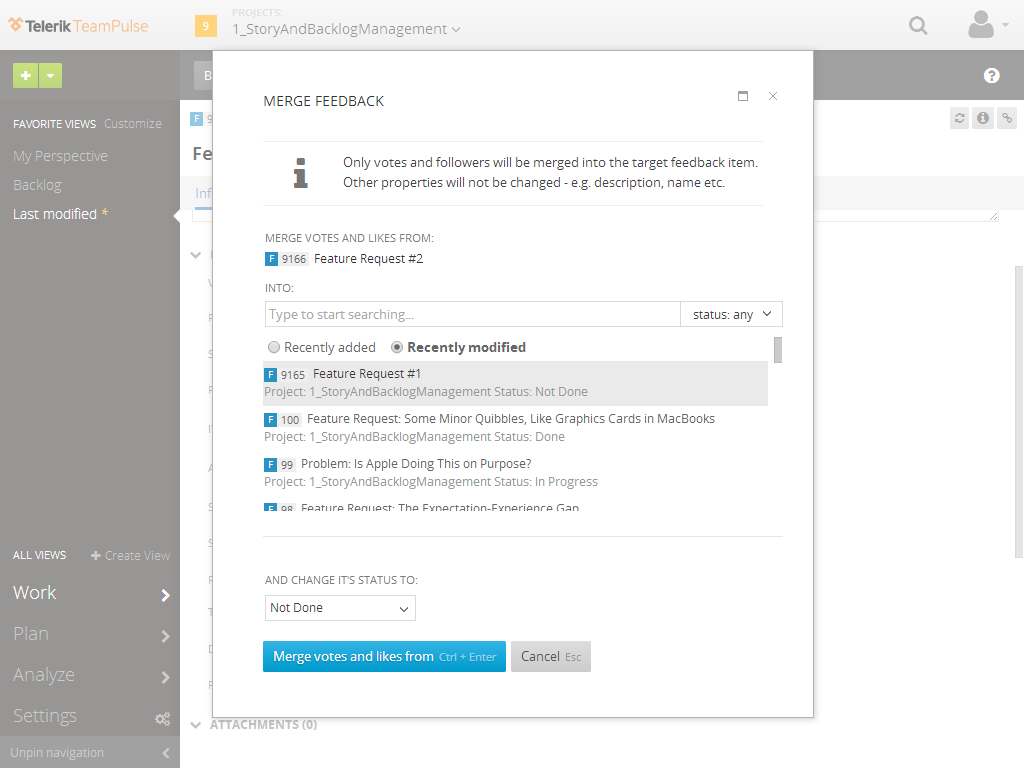
Task: Expand the Work views arrow
Action: tap(165, 595)
